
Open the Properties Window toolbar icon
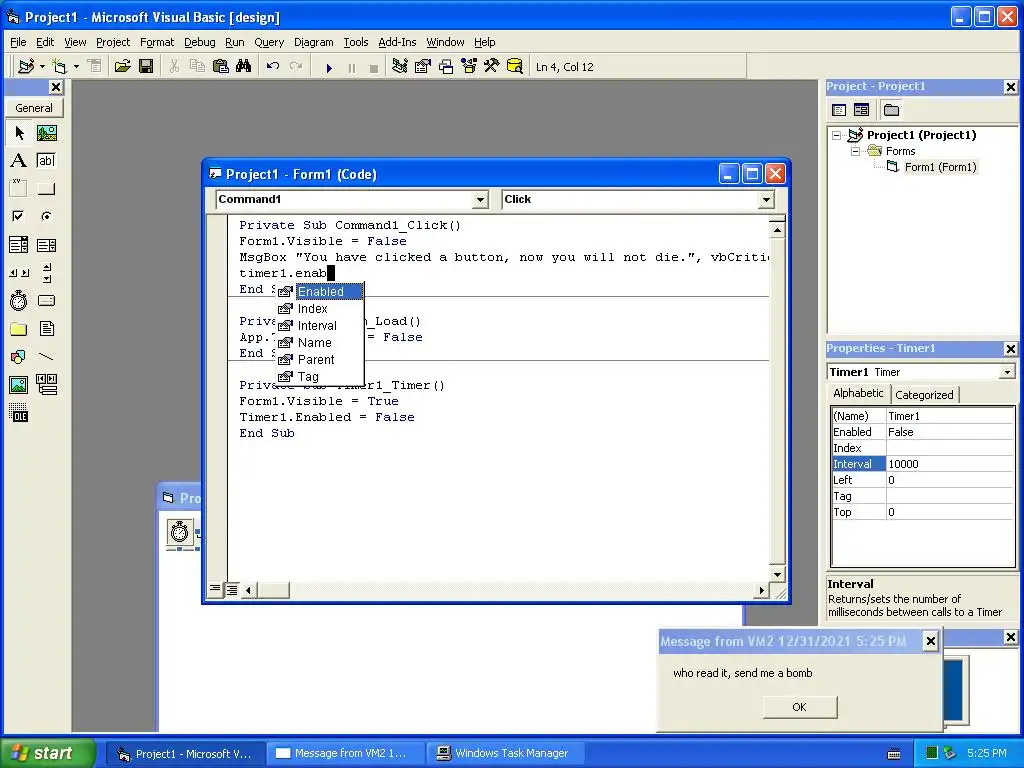click(423, 66)
